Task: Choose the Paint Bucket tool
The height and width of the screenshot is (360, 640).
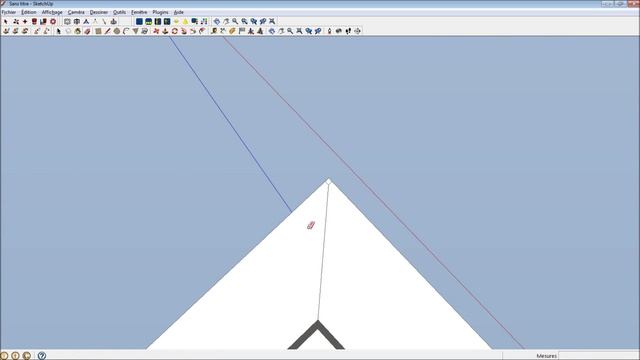Action: click(x=78, y=31)
